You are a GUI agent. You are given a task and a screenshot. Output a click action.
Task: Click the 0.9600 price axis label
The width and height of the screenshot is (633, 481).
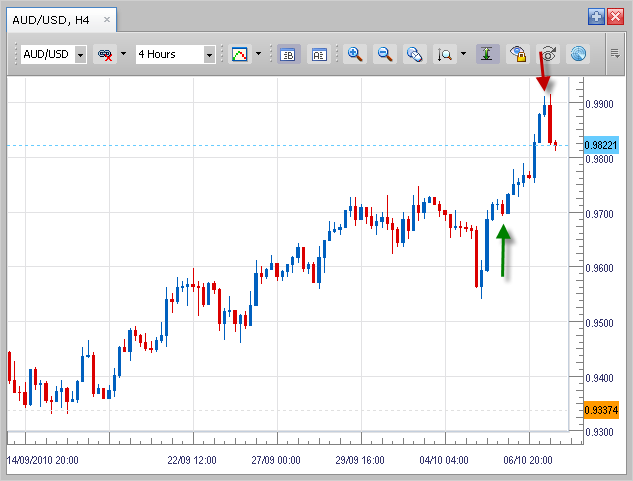(599, 268)
